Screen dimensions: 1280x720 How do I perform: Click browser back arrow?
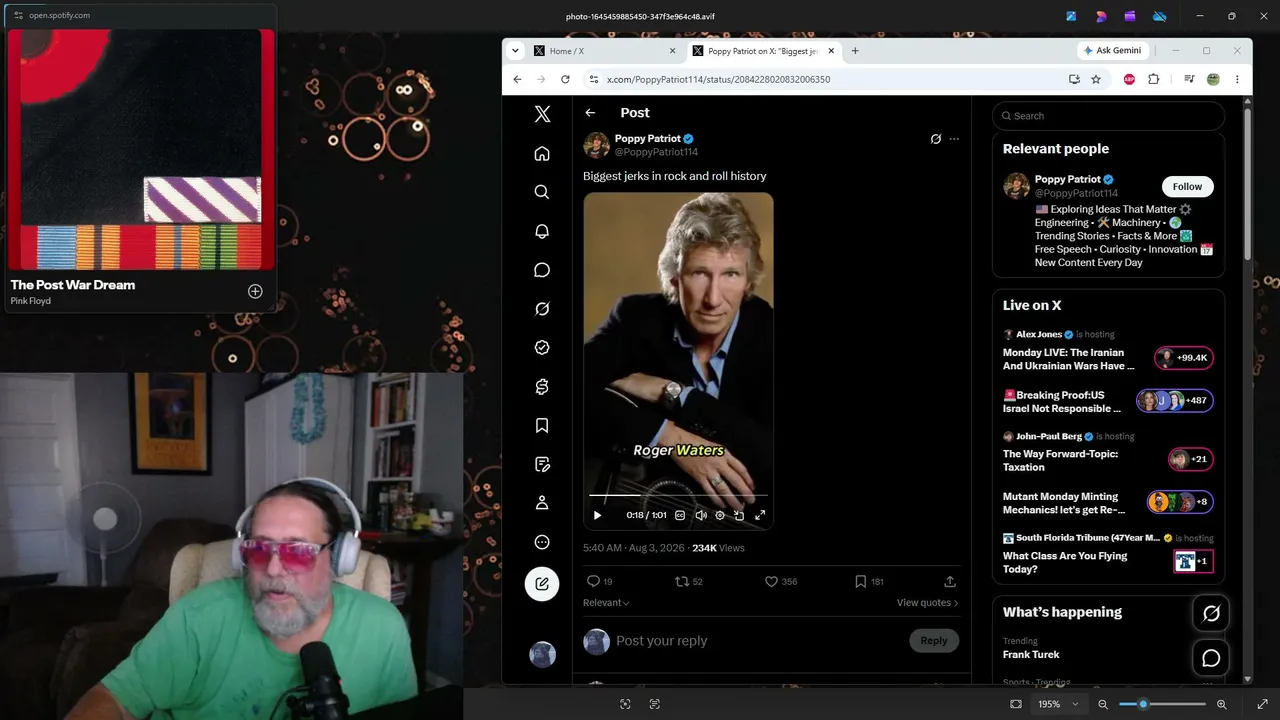pos(517,79)
